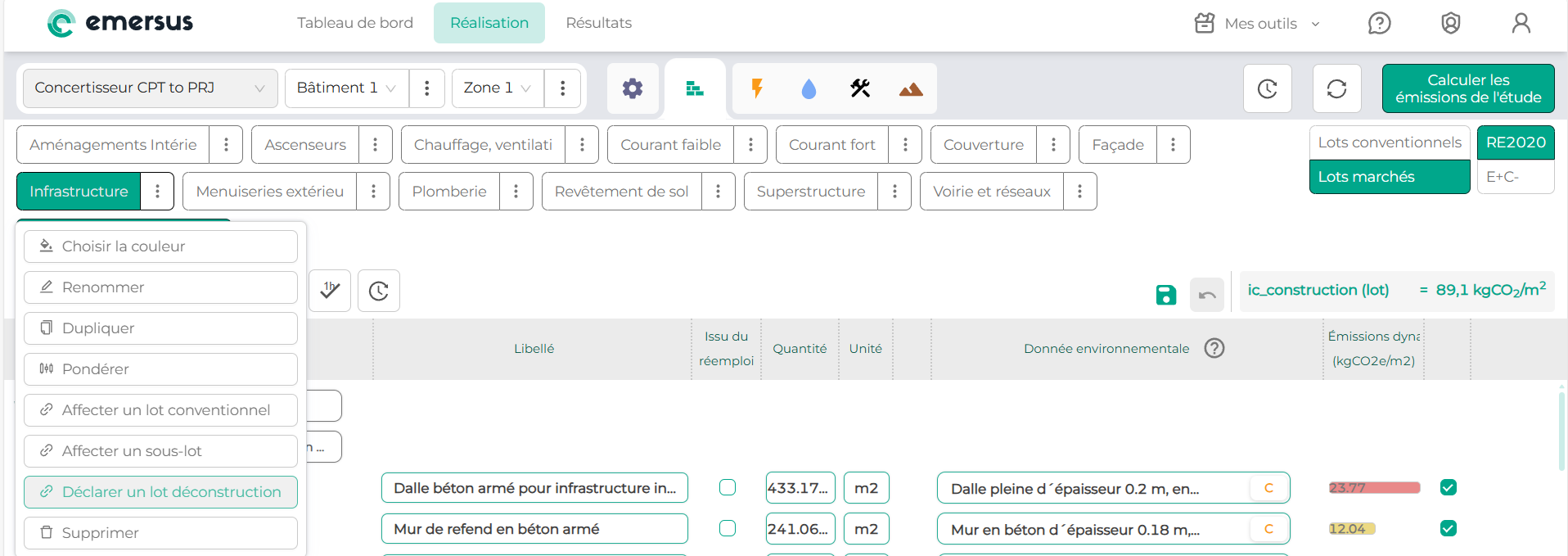Image resolution: width=1568 pixels, height=556 pixels.
Task: Choose Affecter un sous-lot
Action: coord(160,451)
